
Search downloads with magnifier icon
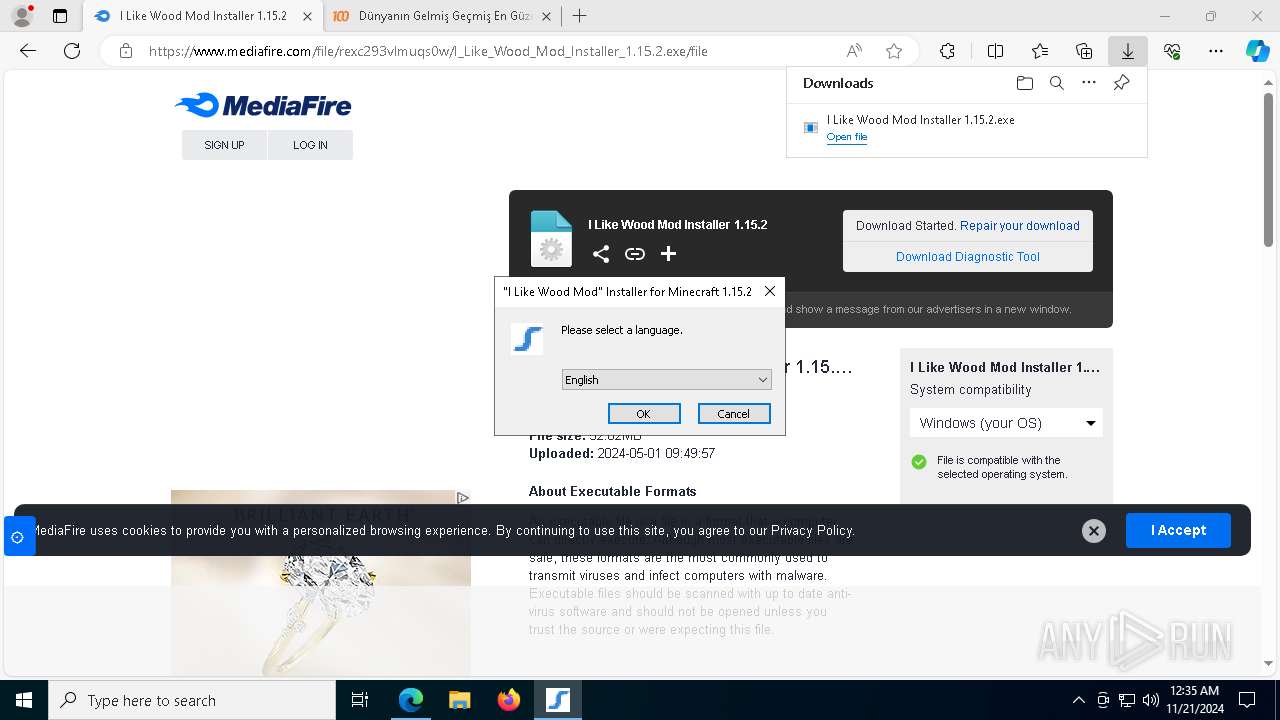(x=1056, y=83)
